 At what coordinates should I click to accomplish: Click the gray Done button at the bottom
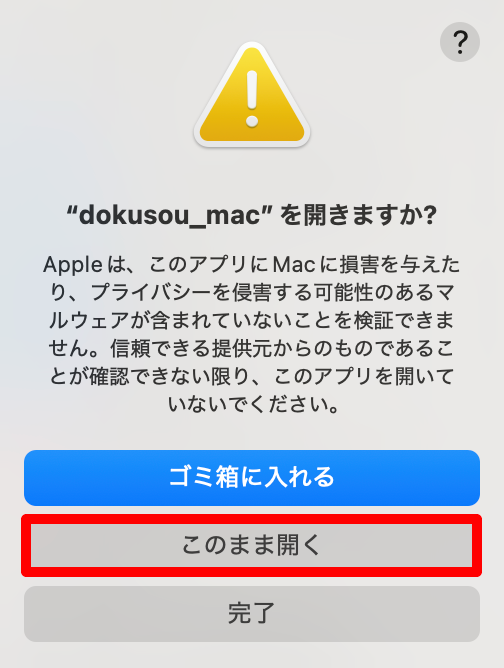pyautogui.click(x=252, y=614)
